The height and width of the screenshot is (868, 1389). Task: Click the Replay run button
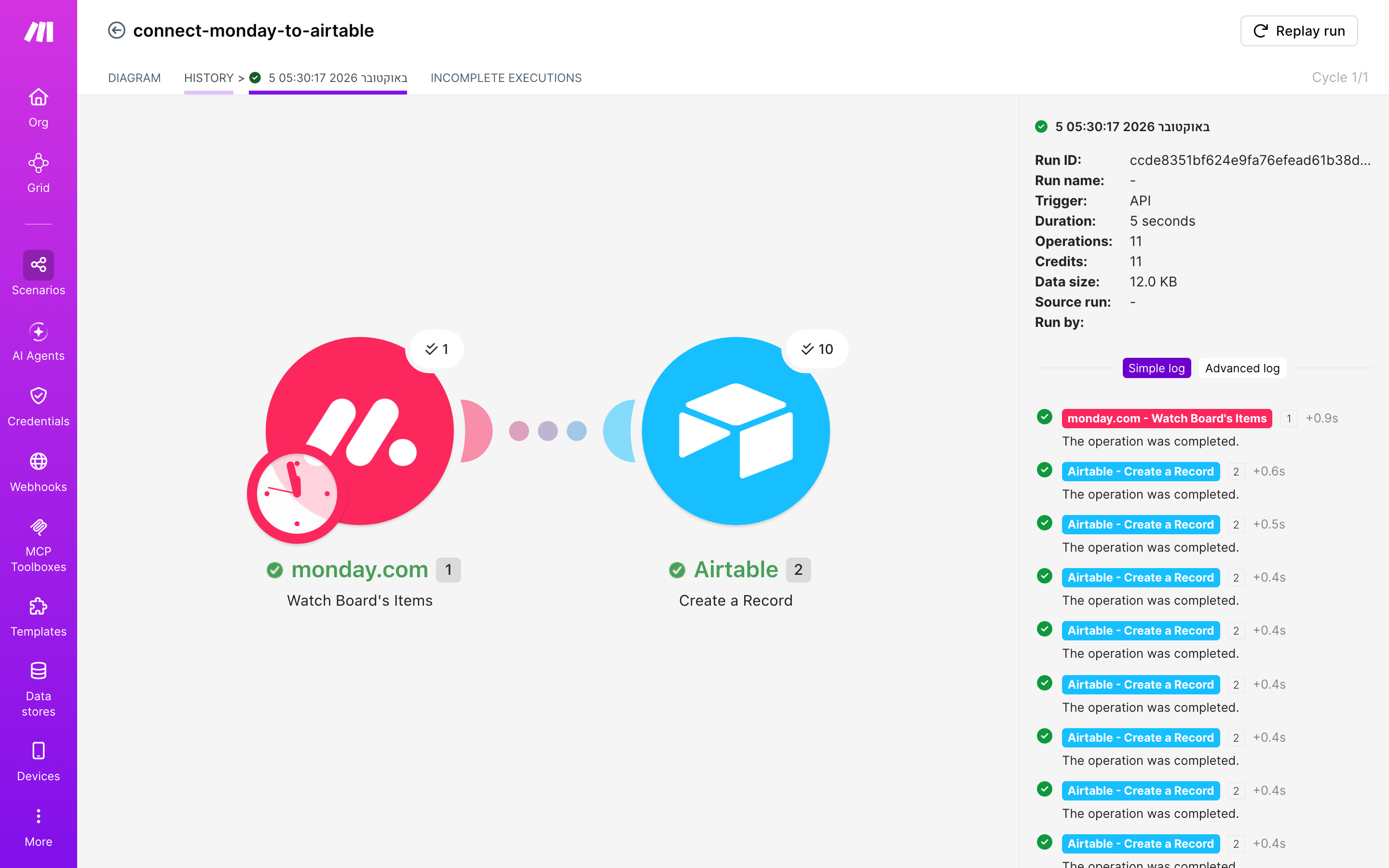pos(1299,31)
